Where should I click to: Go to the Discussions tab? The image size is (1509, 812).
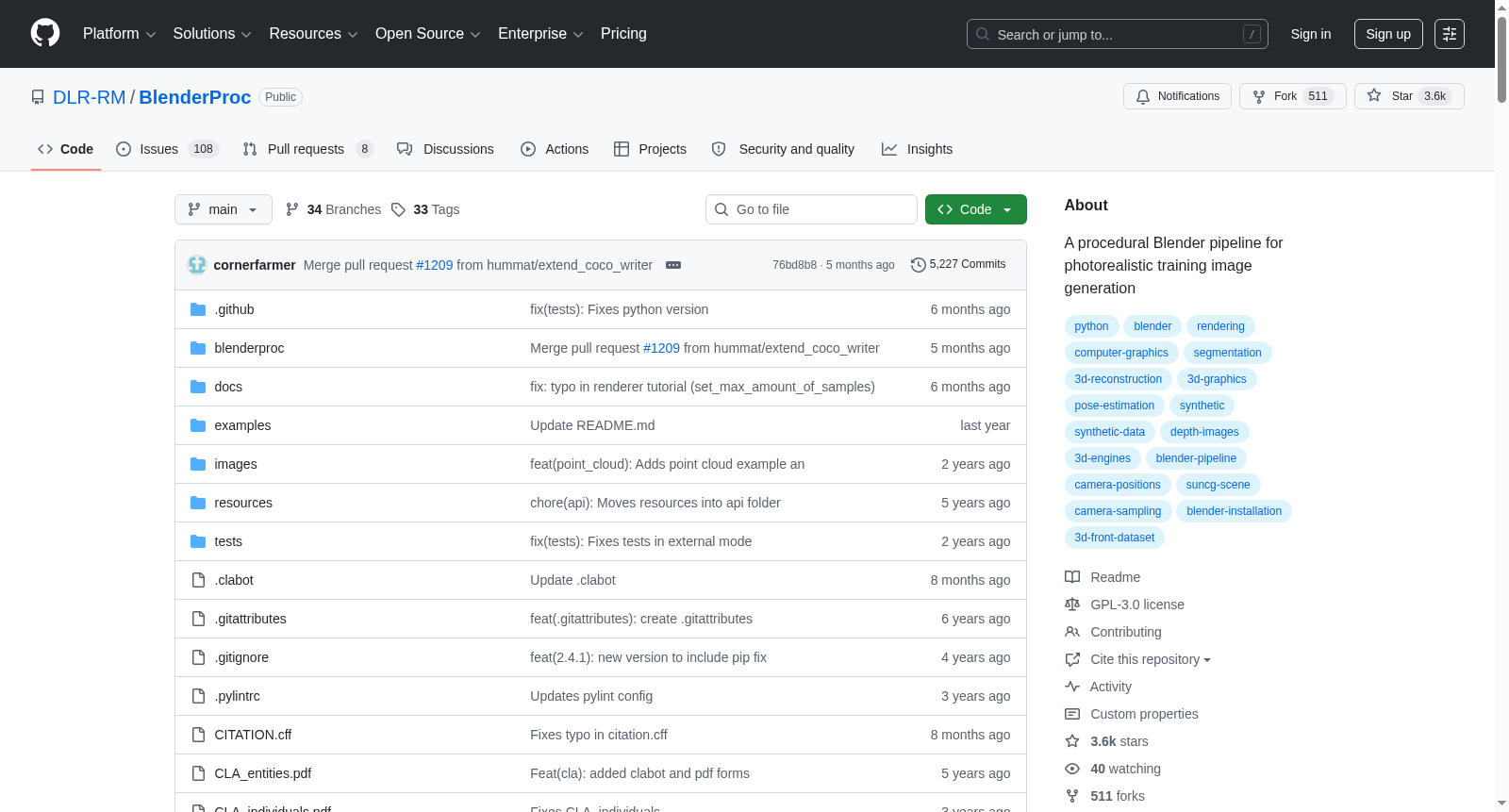click(446, 149)
